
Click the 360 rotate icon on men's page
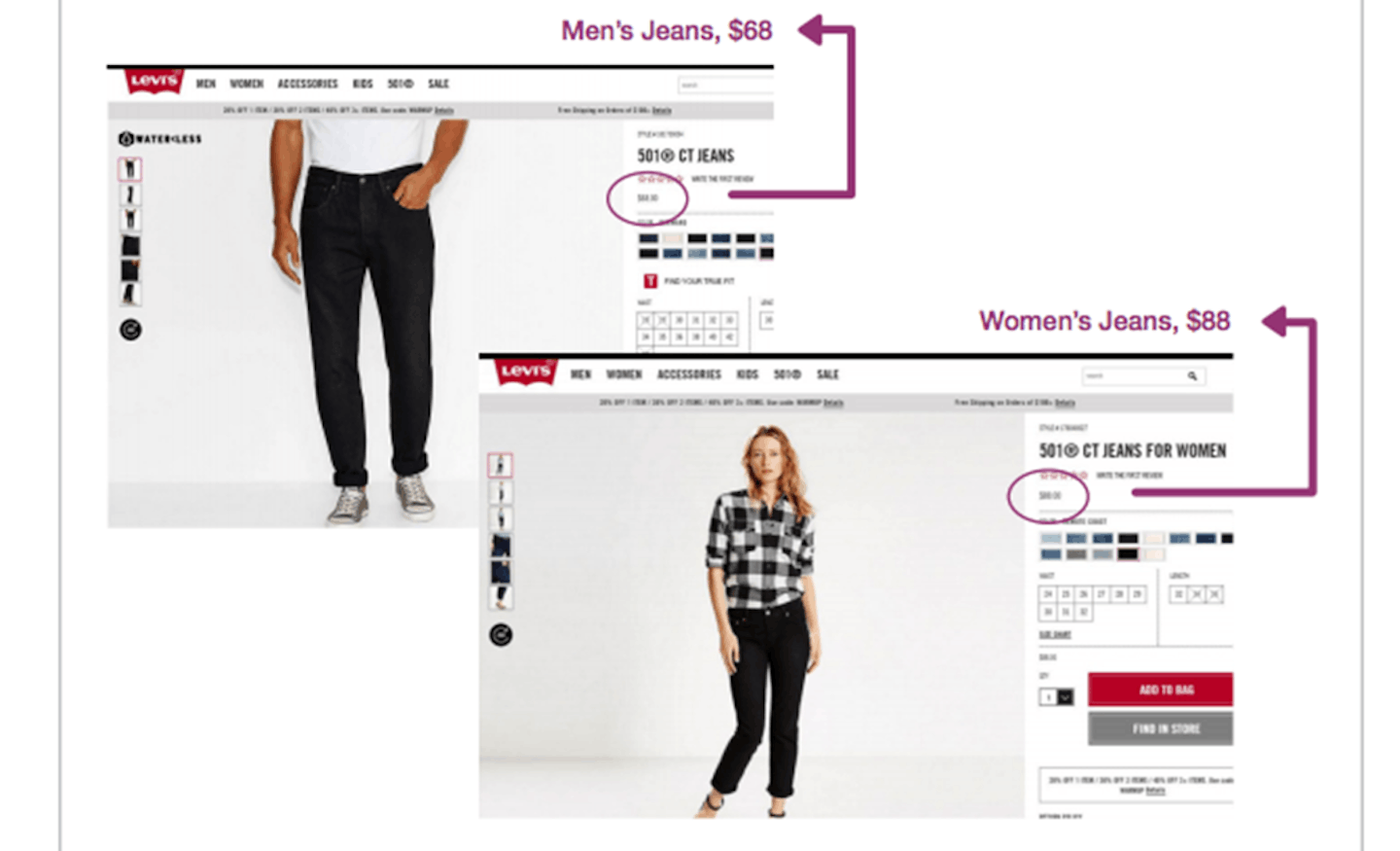click(130, 330)
